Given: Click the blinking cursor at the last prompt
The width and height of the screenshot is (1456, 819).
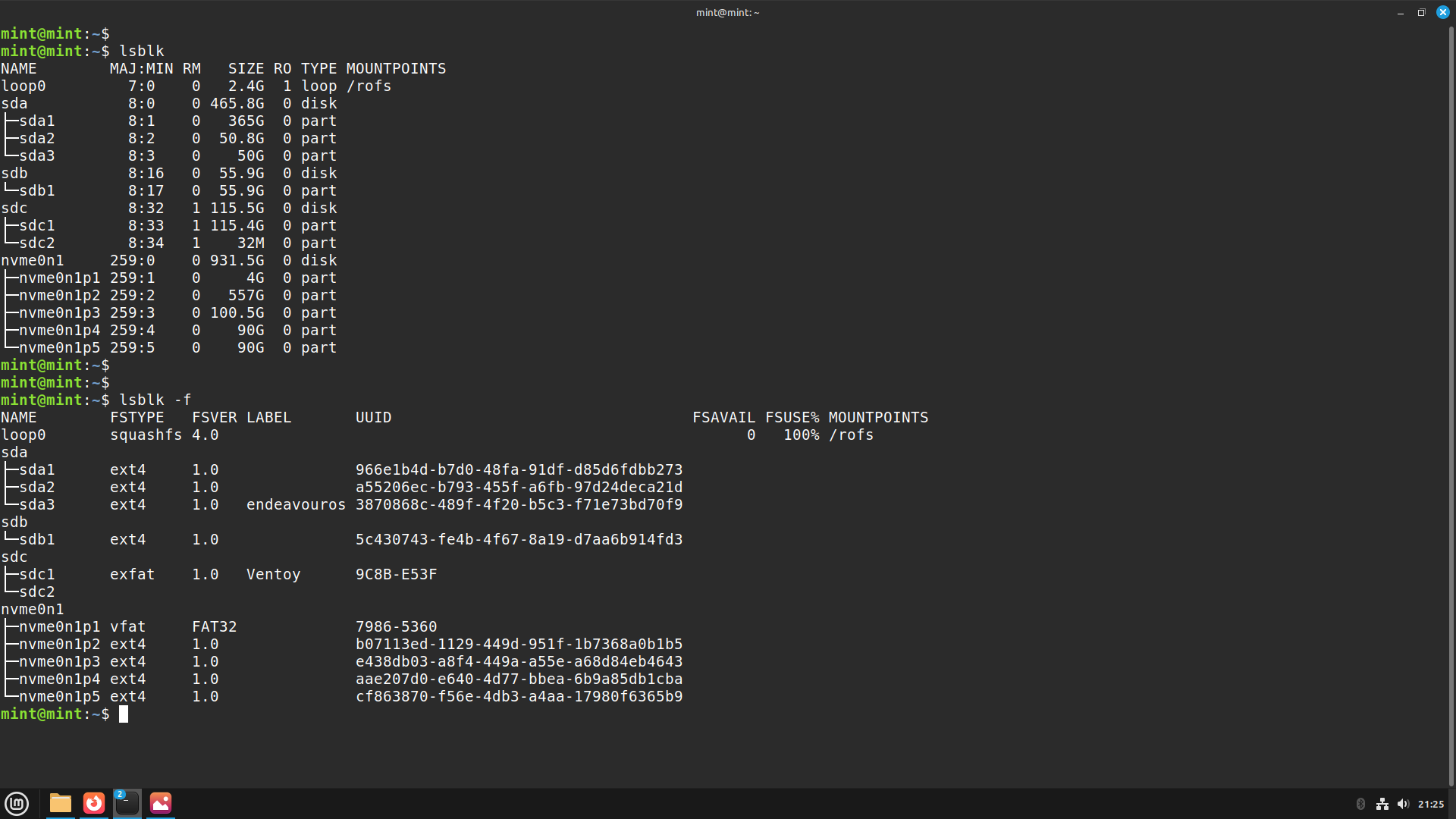Looking at the screenshot, I should click(x=124, y=714).
